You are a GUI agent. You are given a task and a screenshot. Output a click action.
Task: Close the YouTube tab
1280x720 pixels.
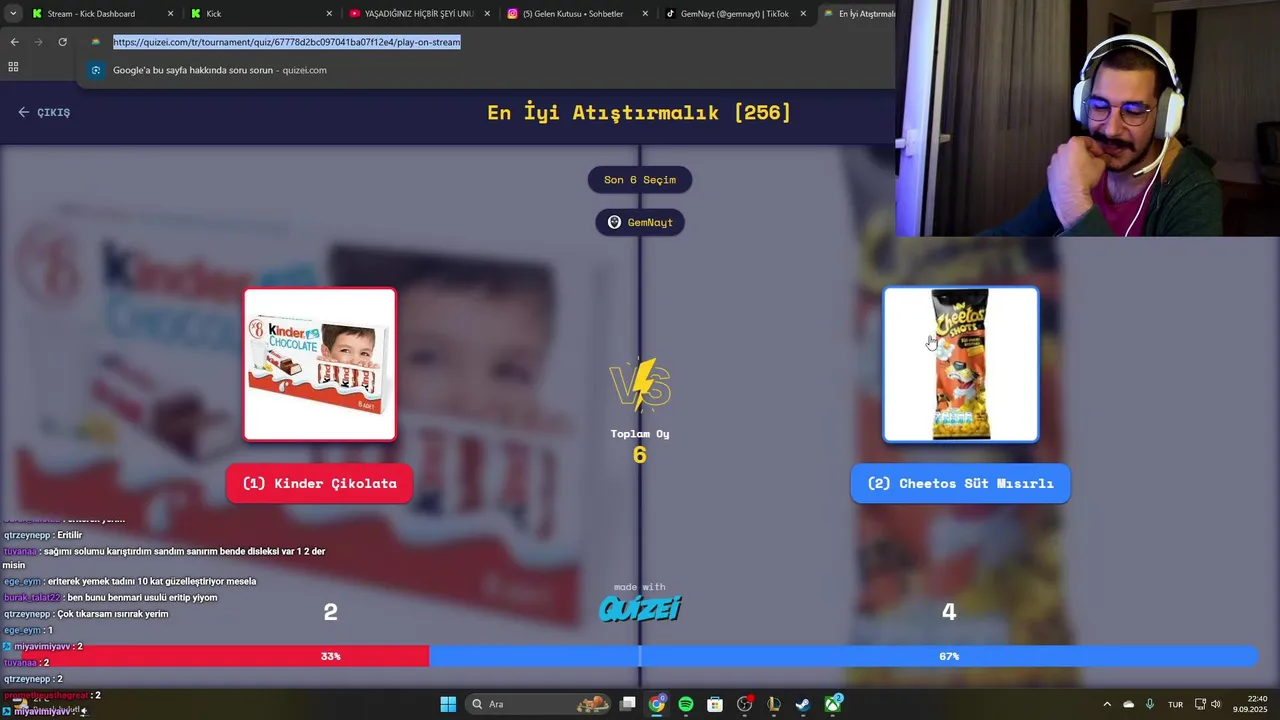[x=487, y=14]
